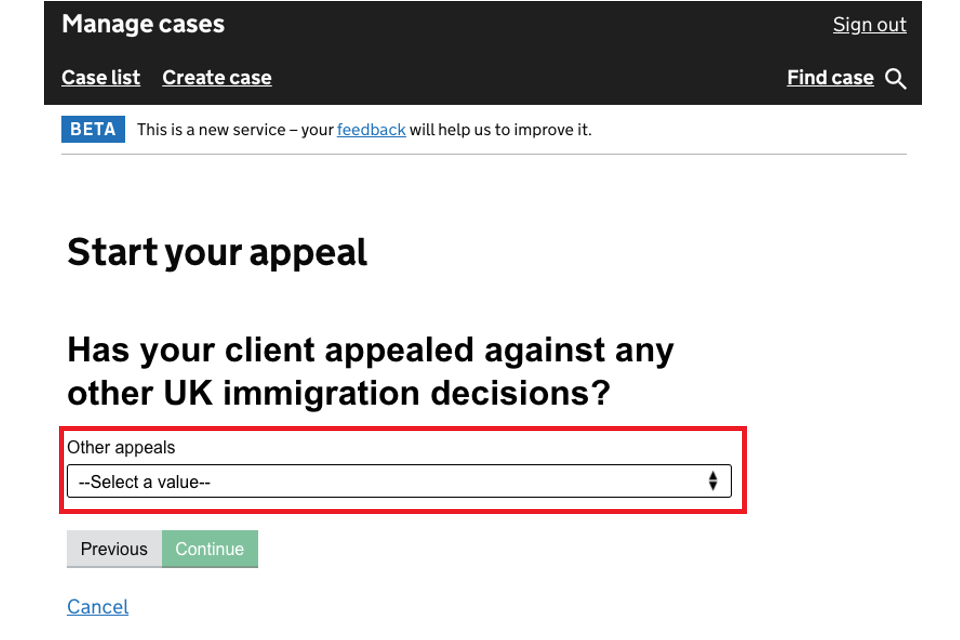
Task: Click the "other UK immigration decisions?" heading line
Action: (338, 393)
